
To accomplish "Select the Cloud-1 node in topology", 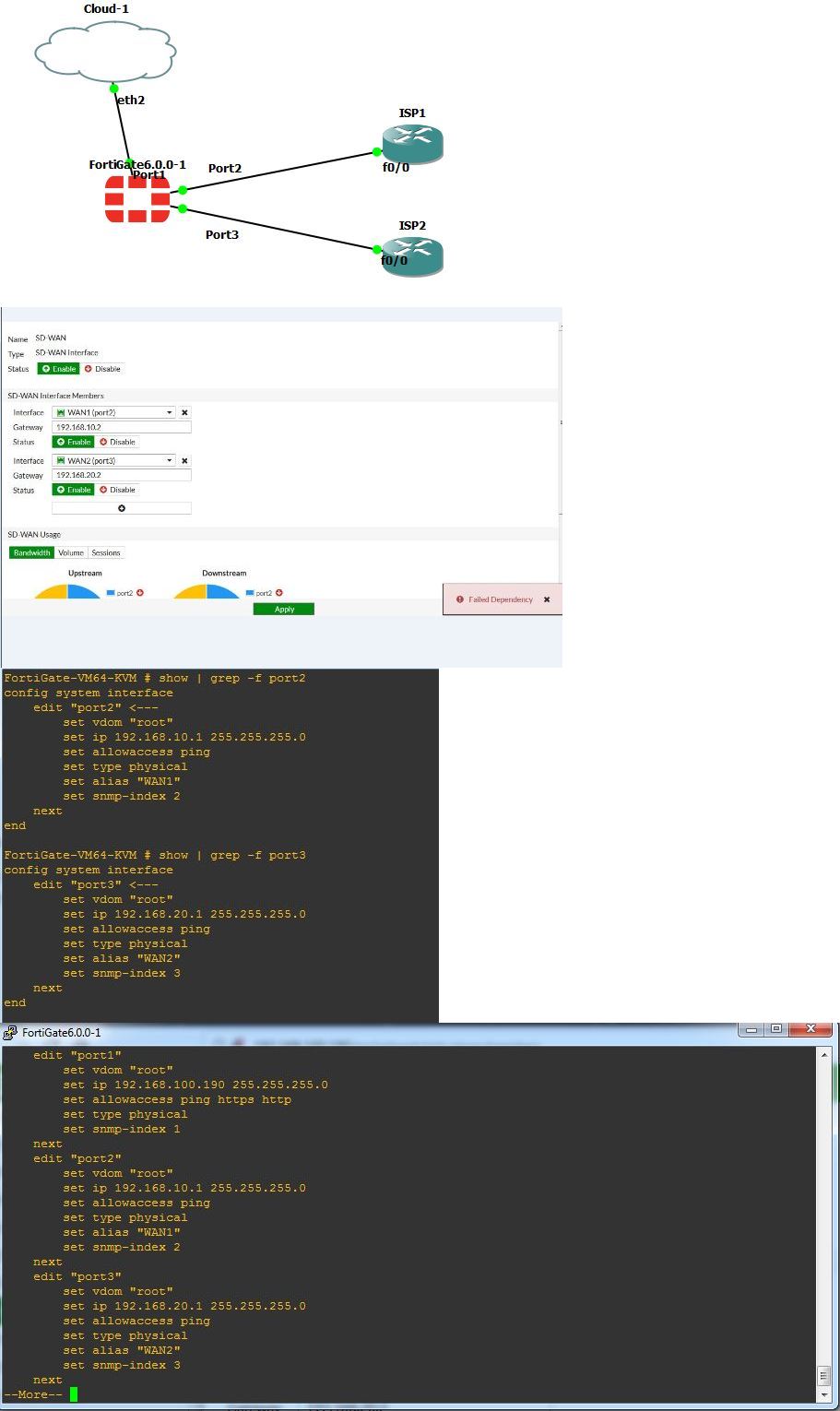I will click(x=105, y=53).
